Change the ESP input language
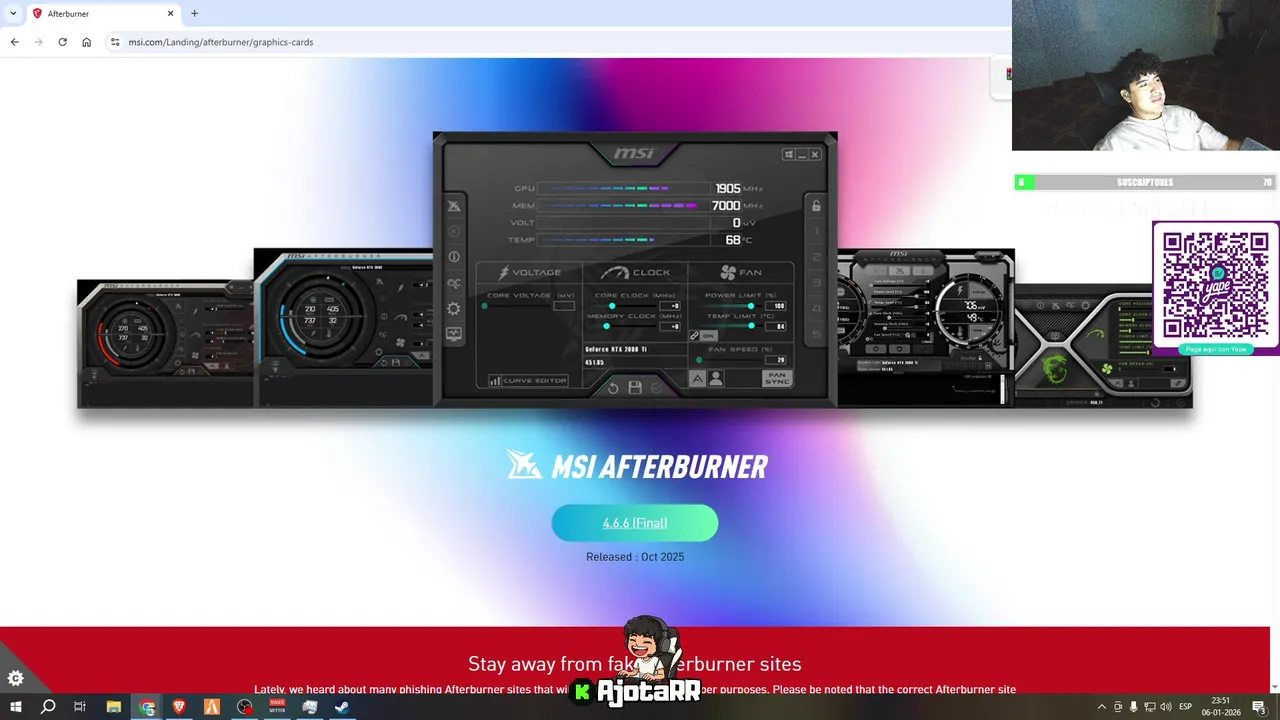Viewport: 1280px width, 720px height. [1186, 707]
